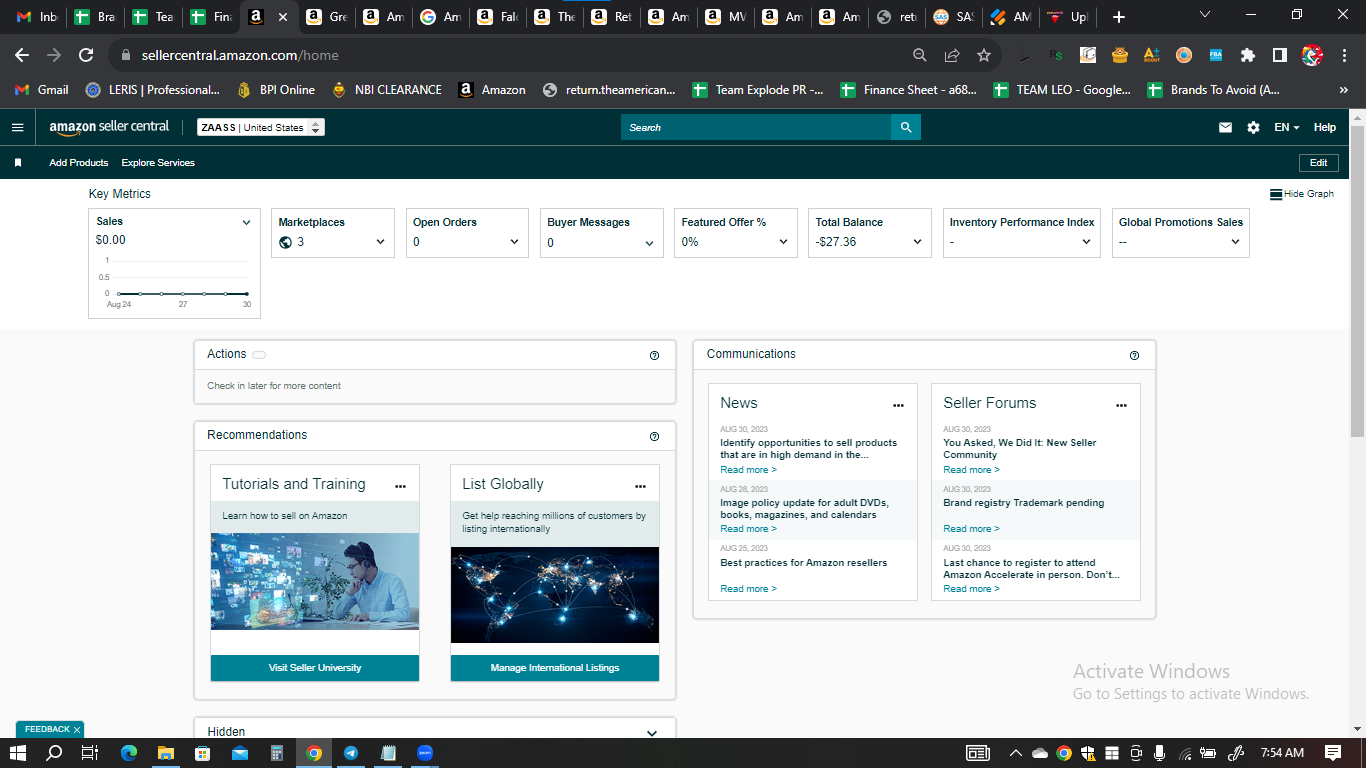Open the Tutorials and Training three-dot menu
Viewport: 1366px width, 768px height.
(400, 486)
